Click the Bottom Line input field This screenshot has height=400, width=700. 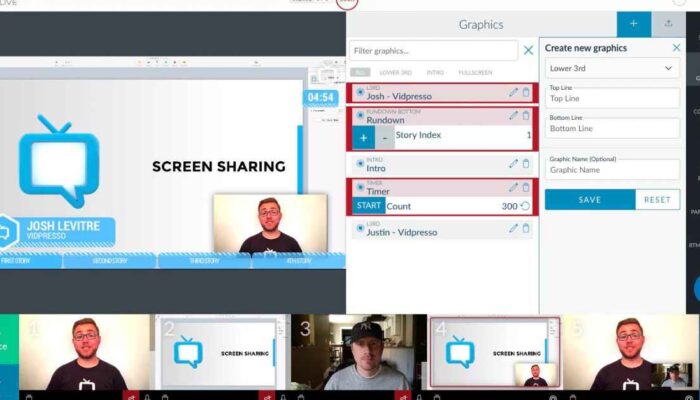(x=612, y=128)
